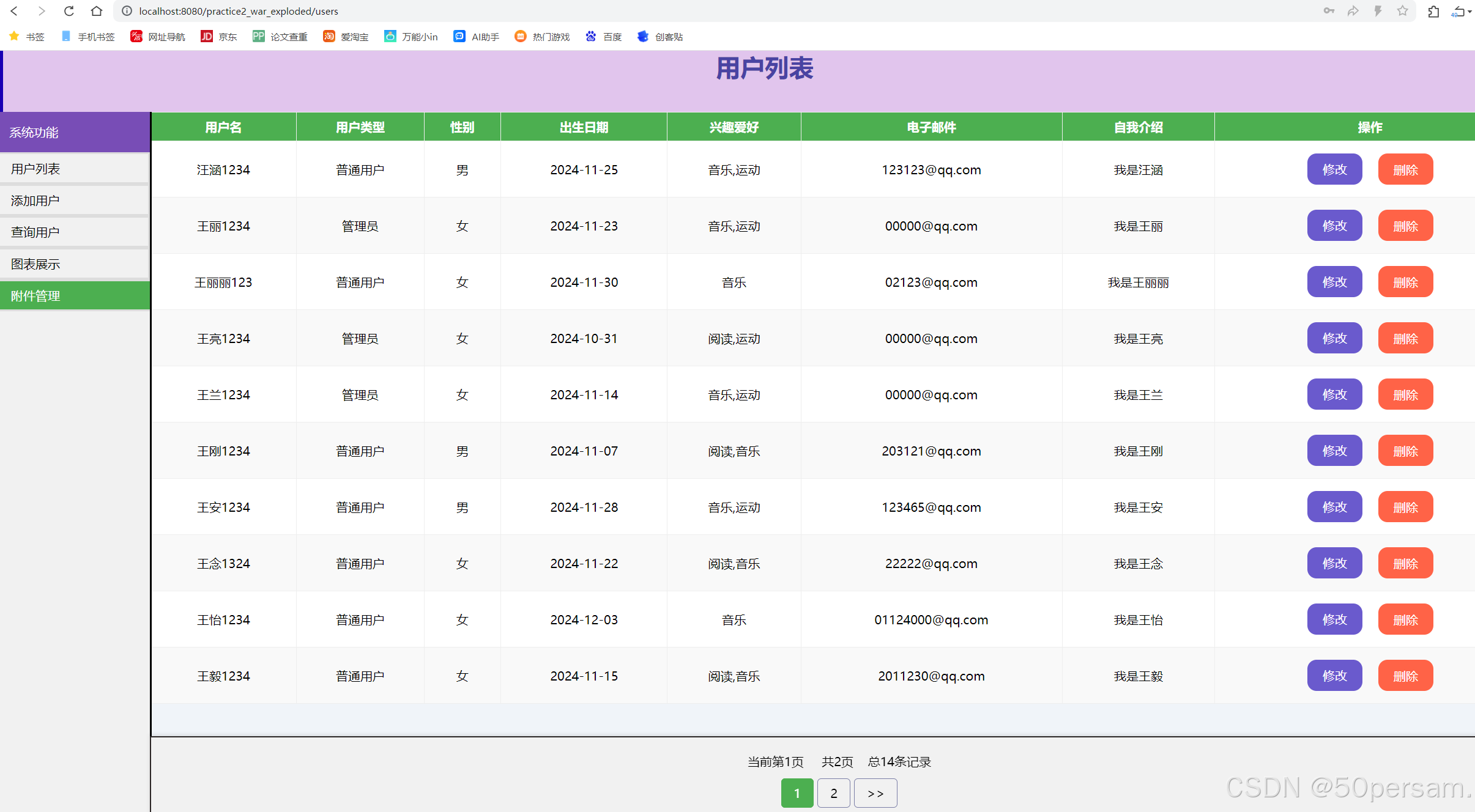Click the >> next page button
Viewport: 1475px width, 812px height.
click(875, 793)
